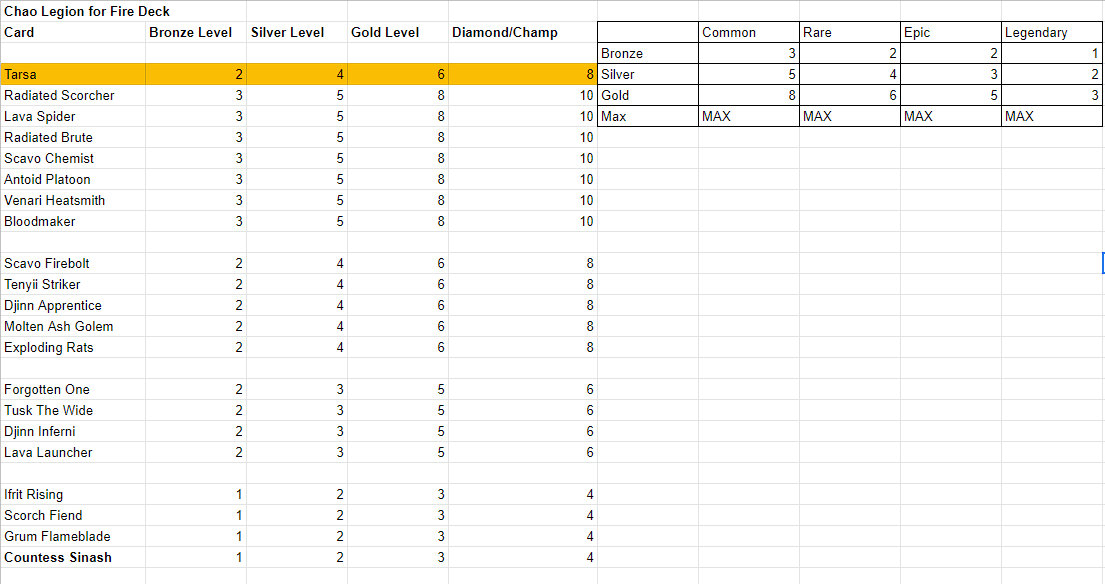
Task: Select the 'Molten Ash Golem' cell
Action: point(73,326)
